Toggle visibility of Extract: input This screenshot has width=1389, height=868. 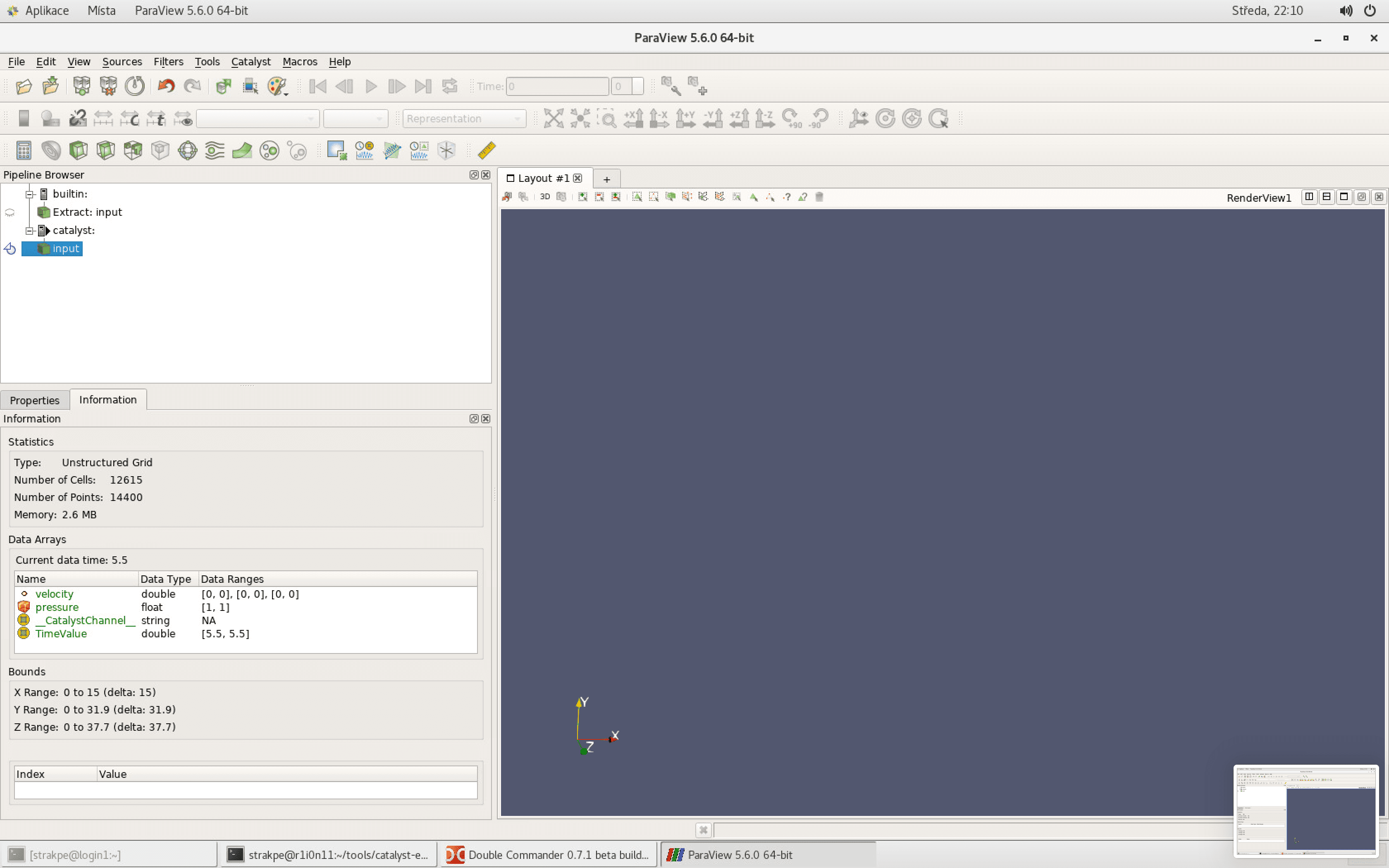click(10, 212)
